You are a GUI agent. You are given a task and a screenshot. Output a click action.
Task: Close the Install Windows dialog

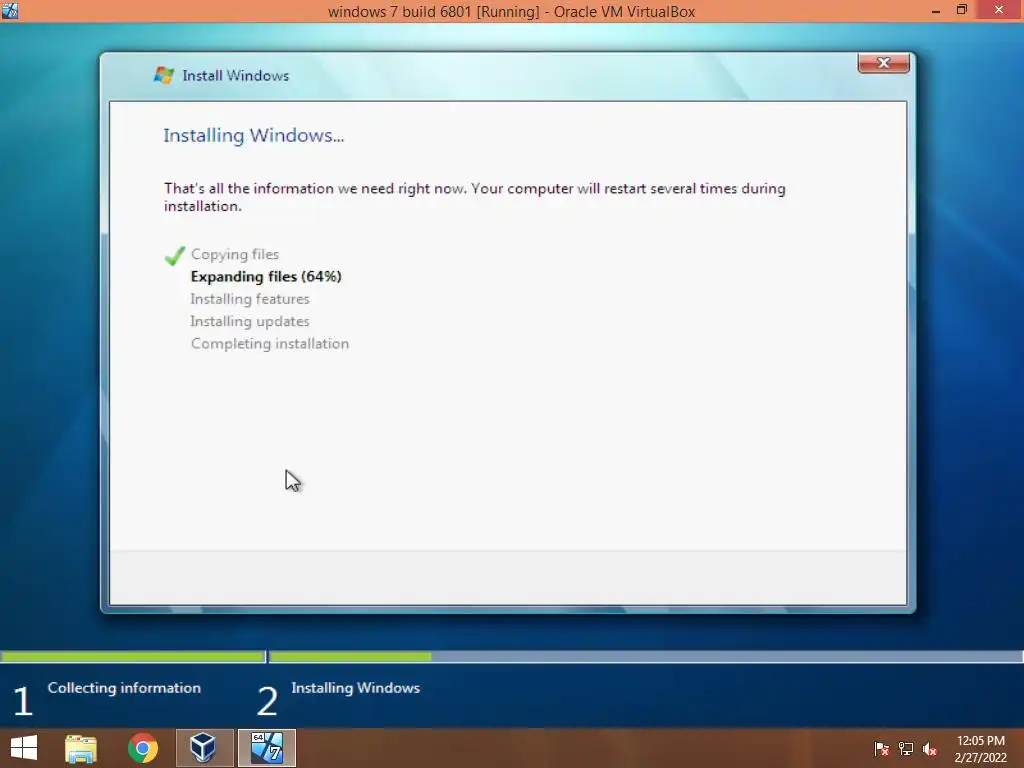tap(884, 63)
